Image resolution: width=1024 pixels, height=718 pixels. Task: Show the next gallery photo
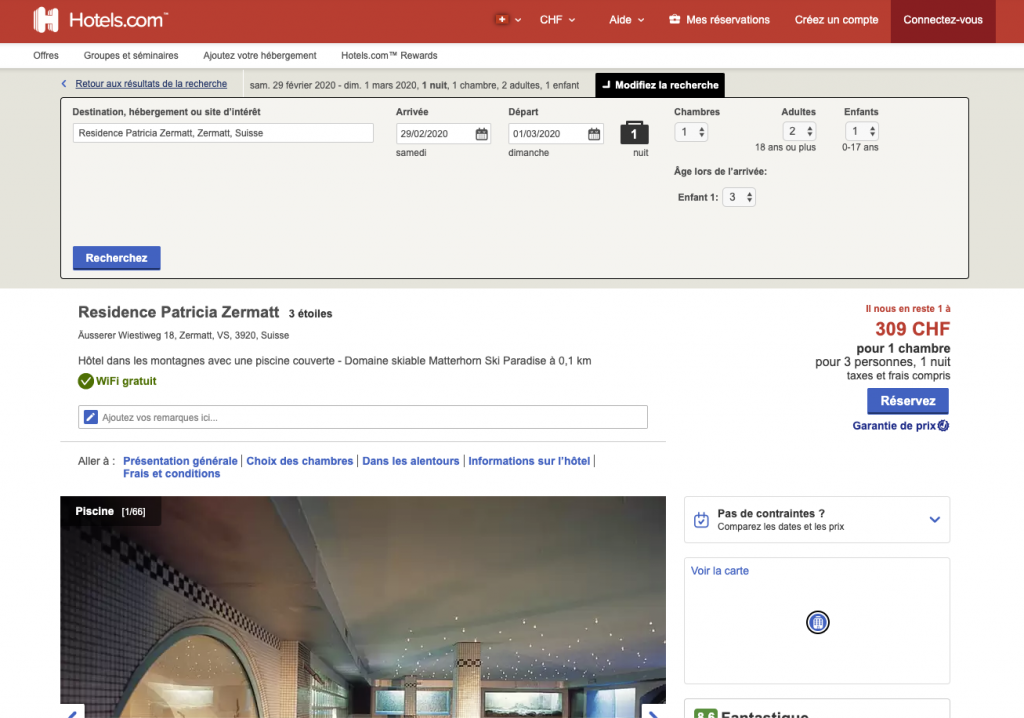point(654,712)
